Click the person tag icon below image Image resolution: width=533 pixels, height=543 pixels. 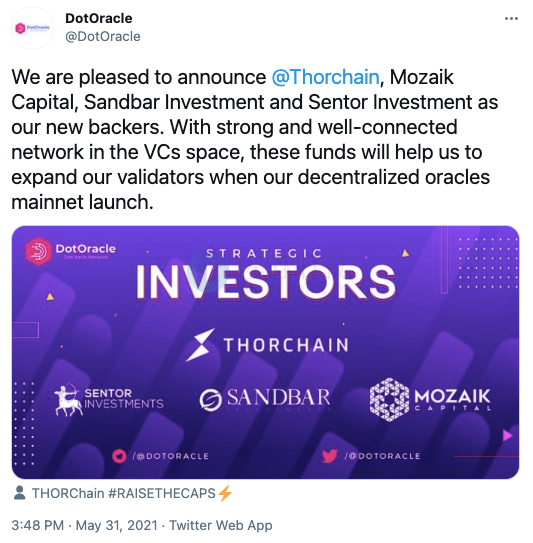point(19,493)
